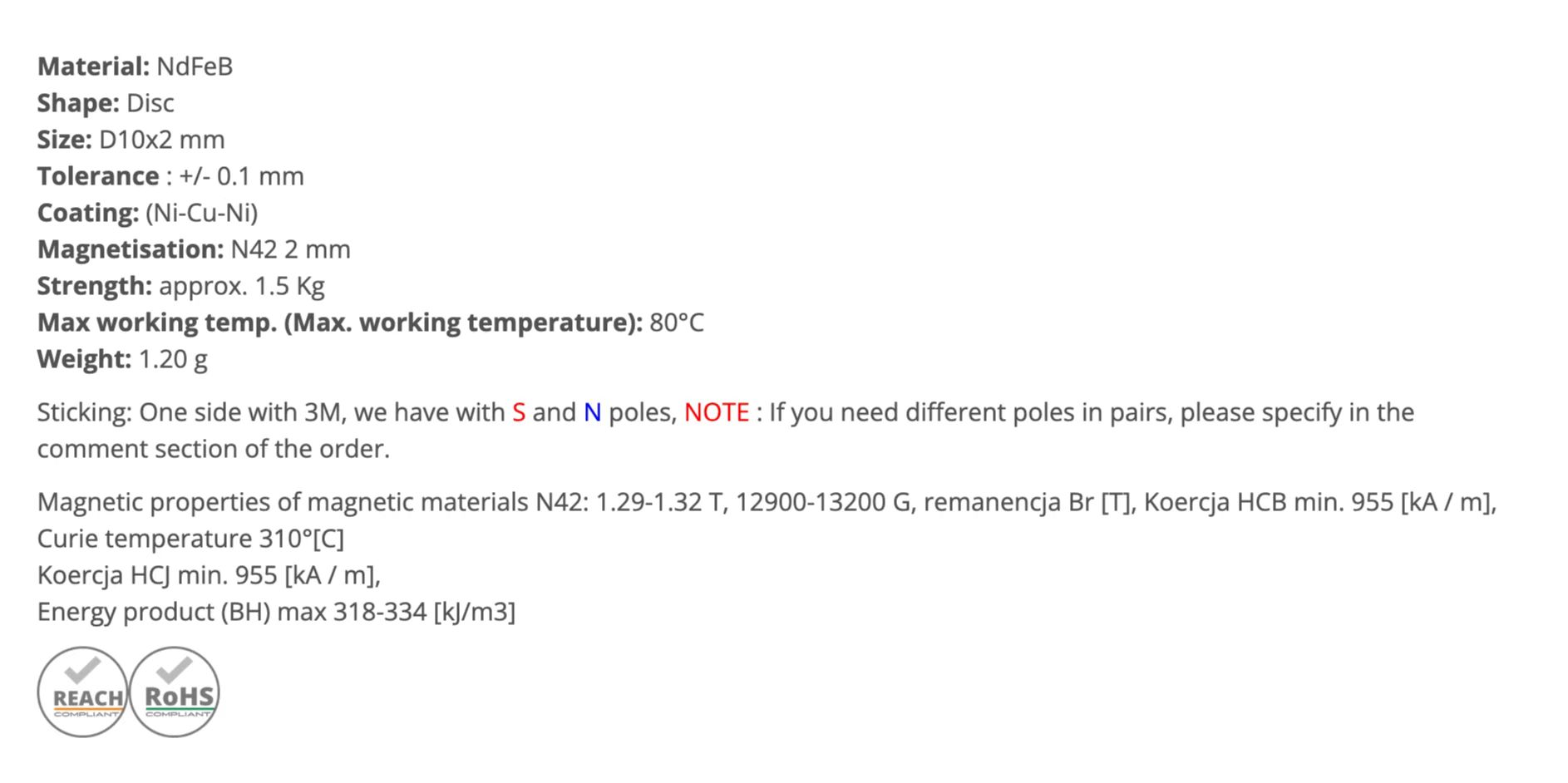Click the (Ni-Cu-Ni) coating value
This screenshot has height=783, width=1568.
202,213
